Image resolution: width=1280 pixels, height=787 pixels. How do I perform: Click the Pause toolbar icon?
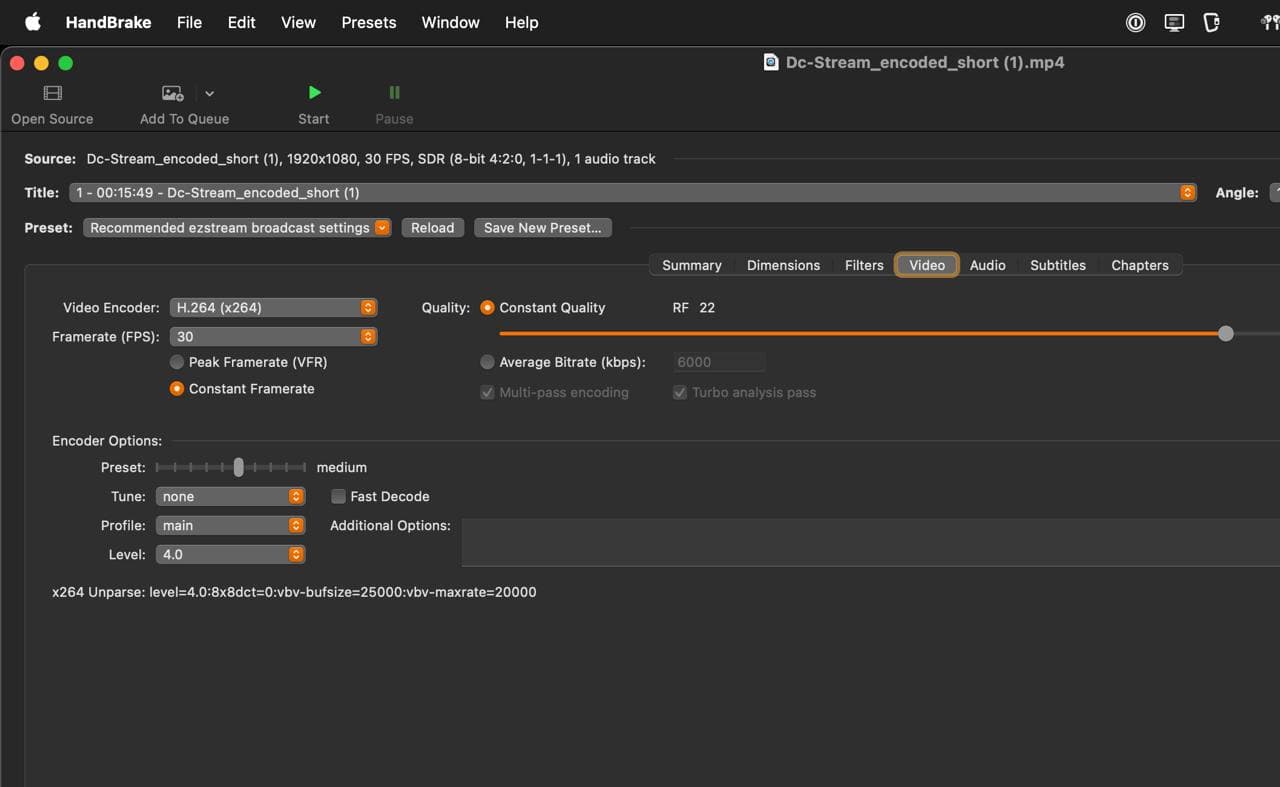pos(394,93)
